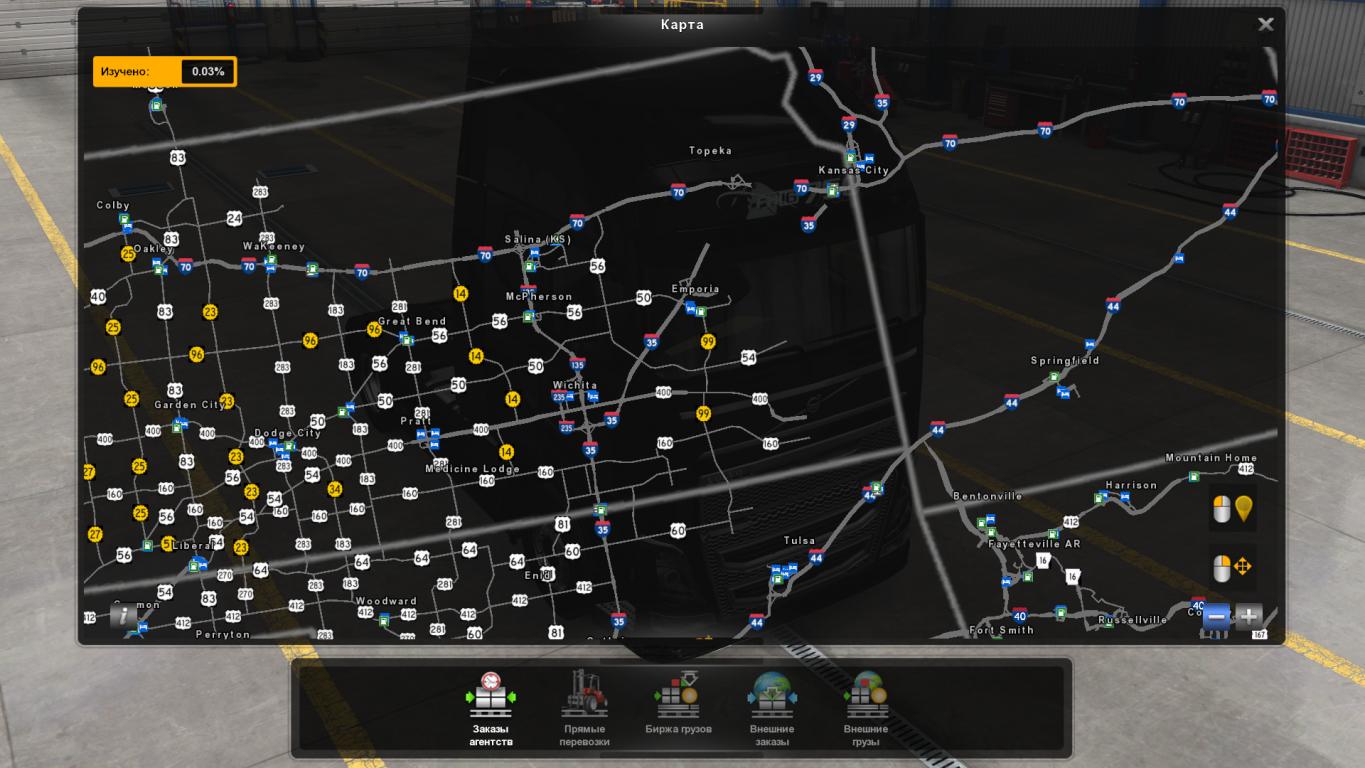Click the rest stop icon near Harrison
Viewport: 1365px width, 768px height.
click(1124, 496)
